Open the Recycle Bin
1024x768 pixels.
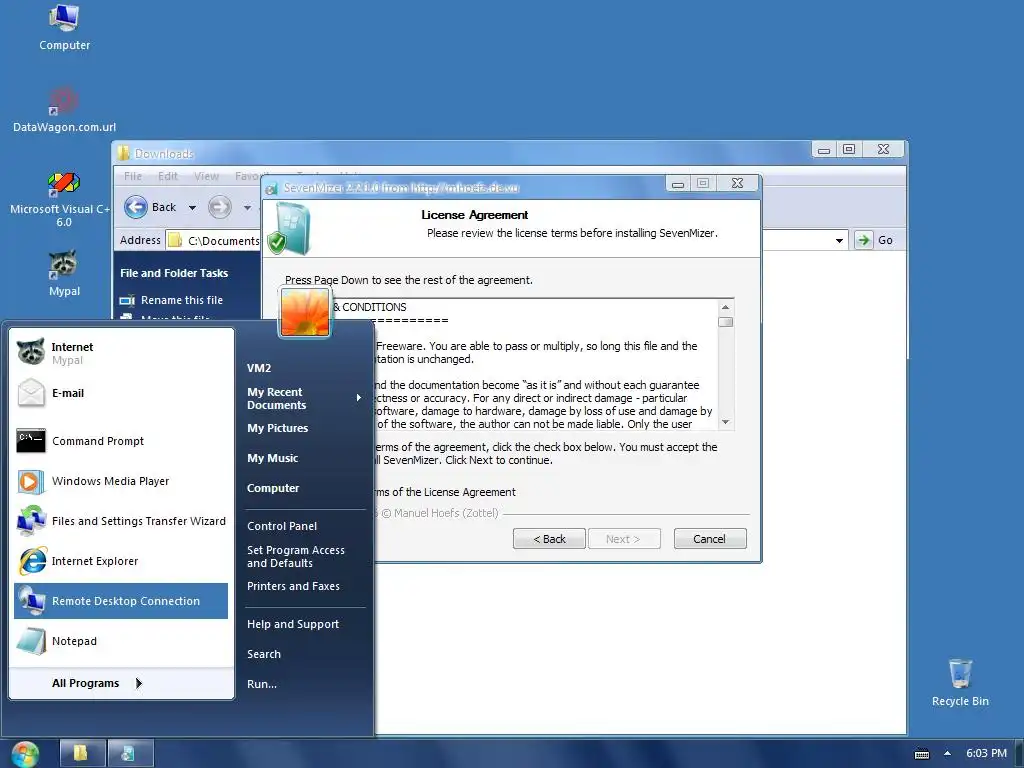pos(960,682)
